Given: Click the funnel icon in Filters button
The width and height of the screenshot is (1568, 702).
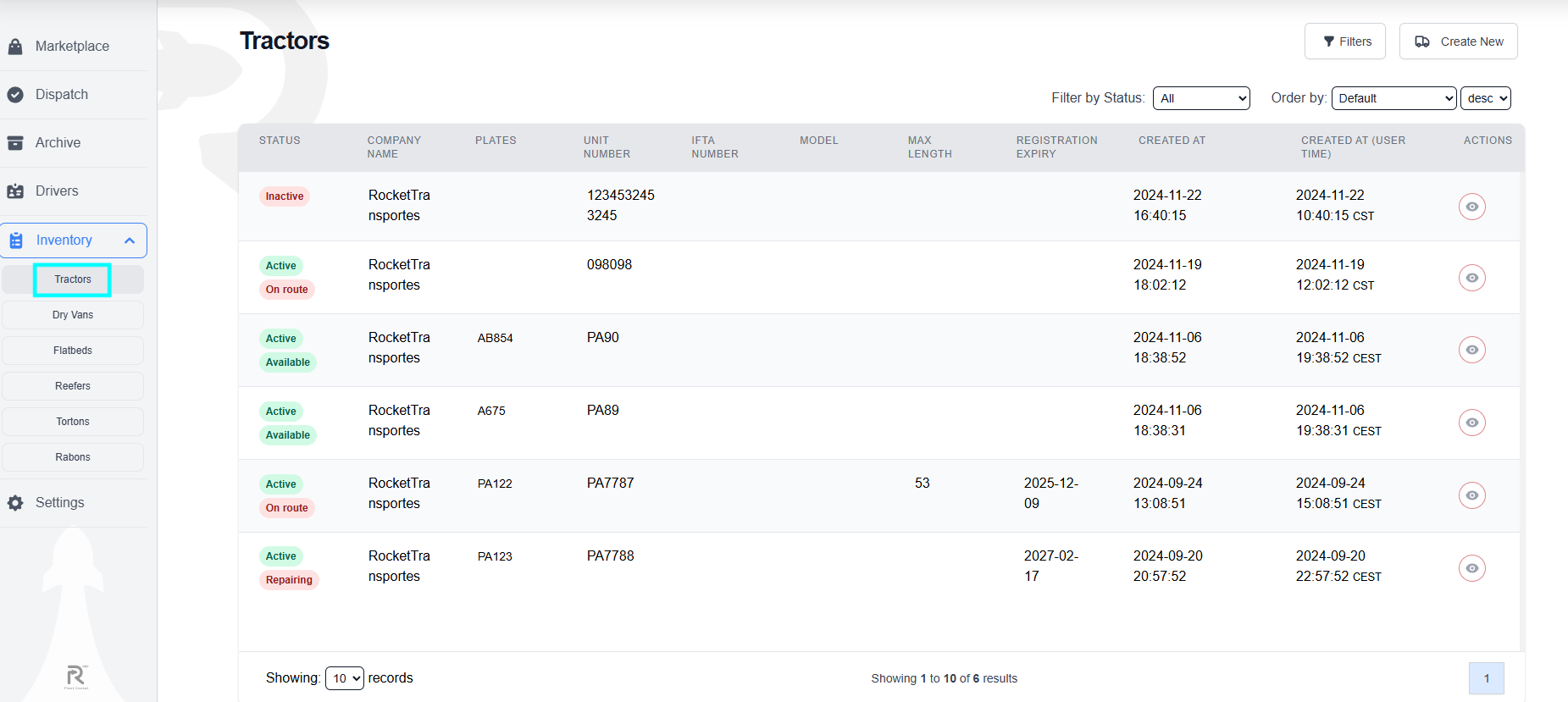Looking at the screenshot, I should [1329, 41].
